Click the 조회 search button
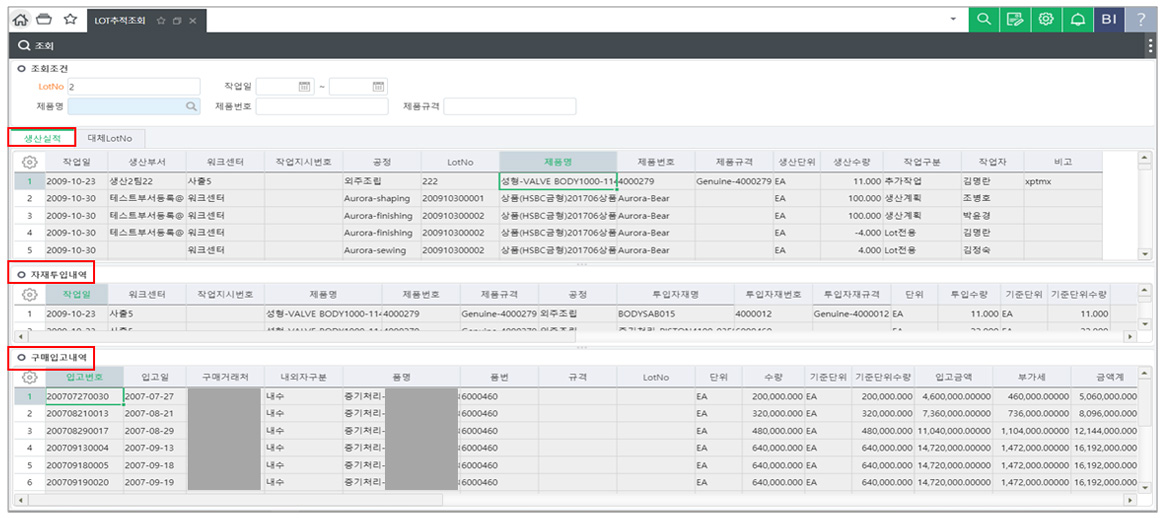 click(x=36, y=45)
